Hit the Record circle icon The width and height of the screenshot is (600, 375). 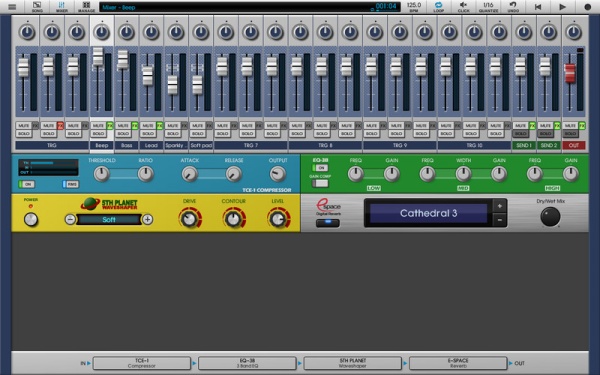pos(588,7)
